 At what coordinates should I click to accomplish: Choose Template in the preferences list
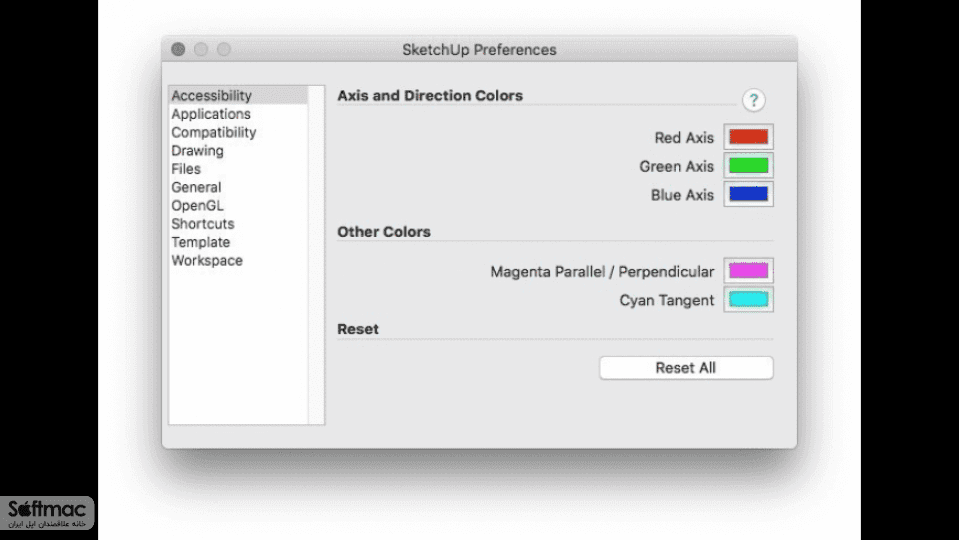click(239, 242)
